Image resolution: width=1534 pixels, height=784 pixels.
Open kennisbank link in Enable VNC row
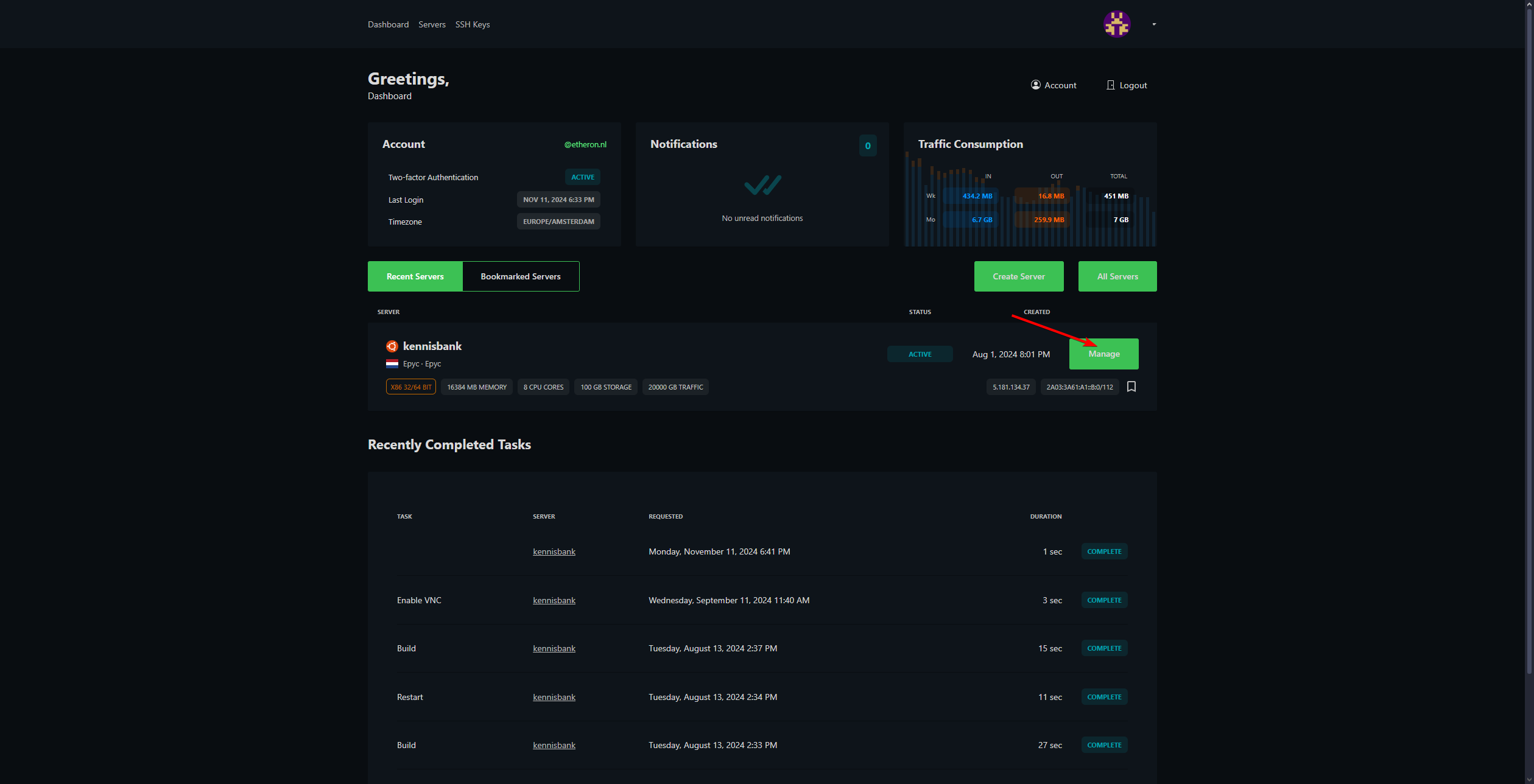click(x=554, y=600)
